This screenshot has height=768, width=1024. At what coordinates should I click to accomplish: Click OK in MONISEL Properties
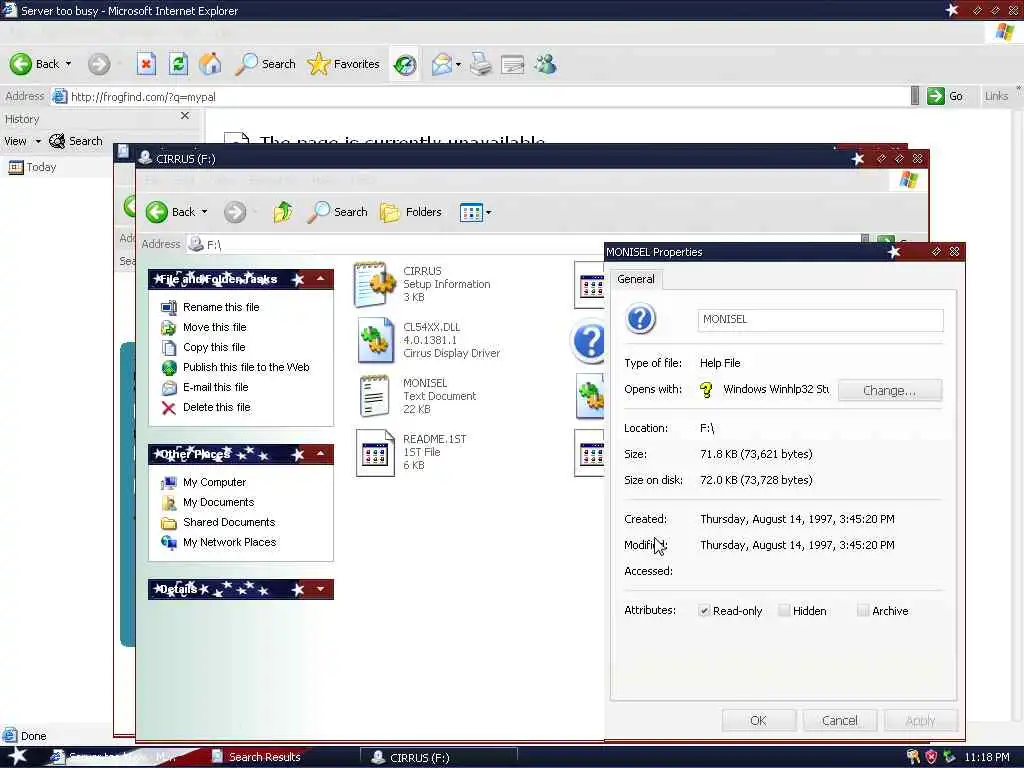tap(758, 720)
